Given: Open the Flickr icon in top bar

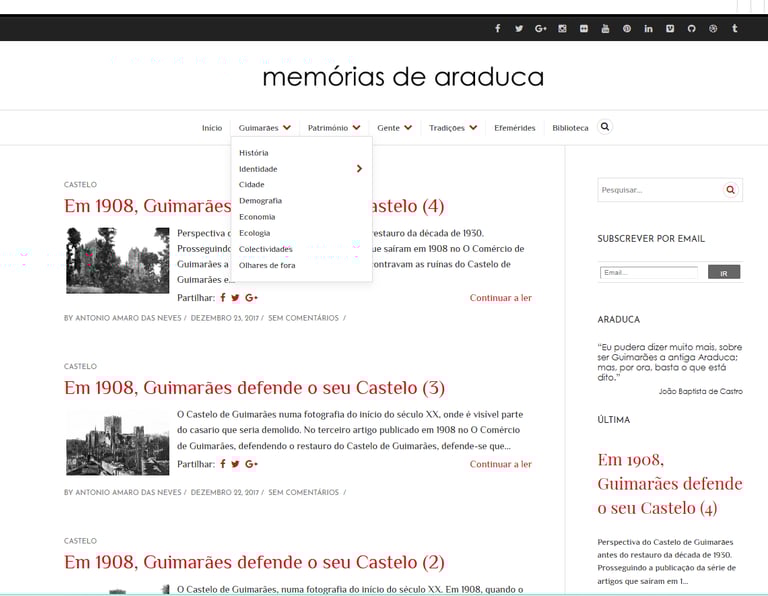Looking at the screenshot, I should point(584,28).
